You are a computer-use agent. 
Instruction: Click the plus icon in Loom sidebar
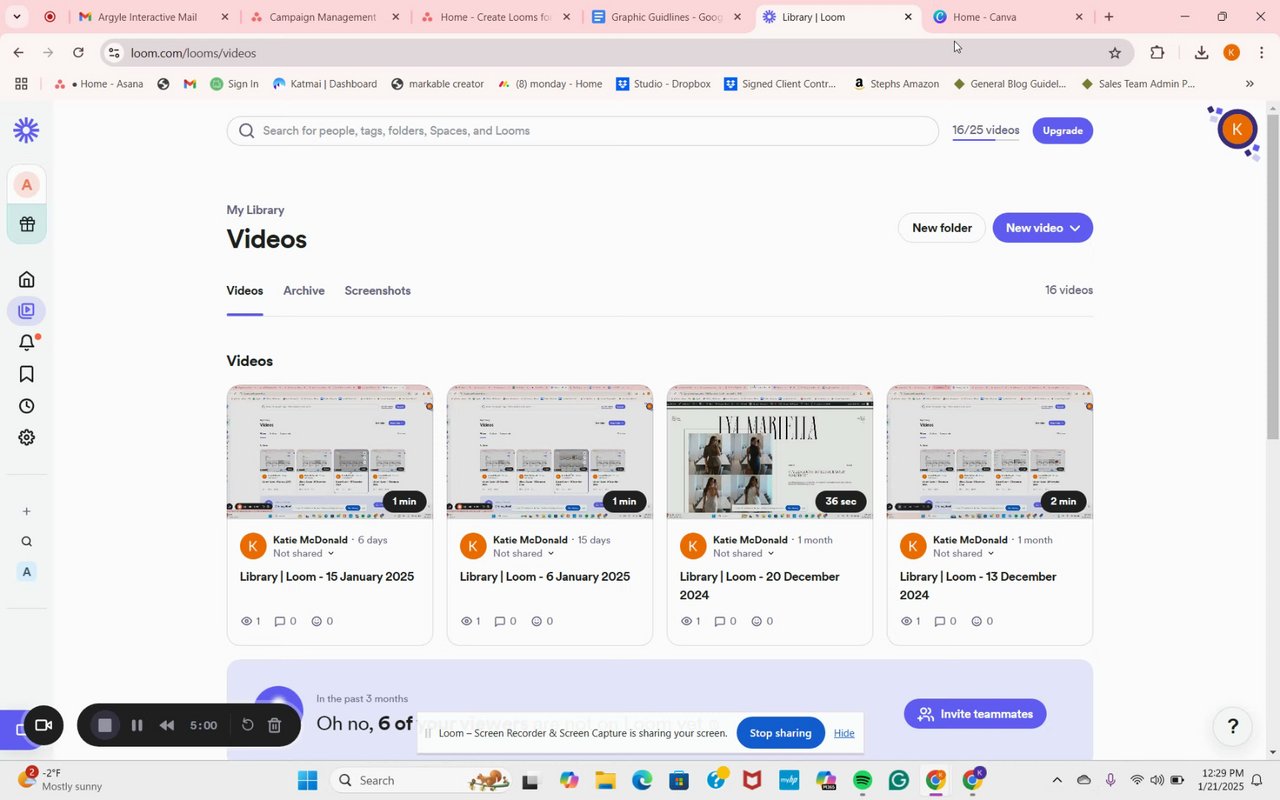27,511
